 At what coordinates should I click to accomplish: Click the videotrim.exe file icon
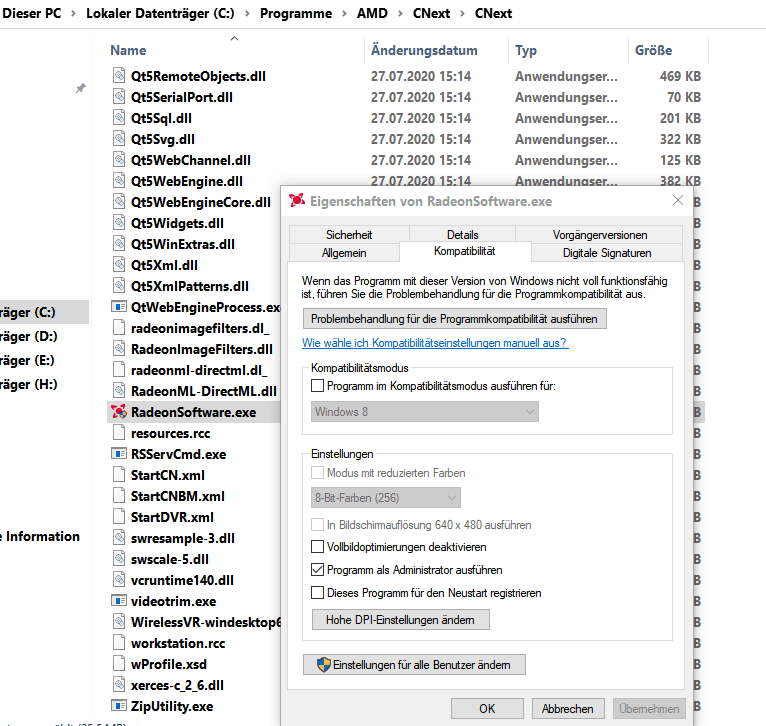[x=119, y=601]
